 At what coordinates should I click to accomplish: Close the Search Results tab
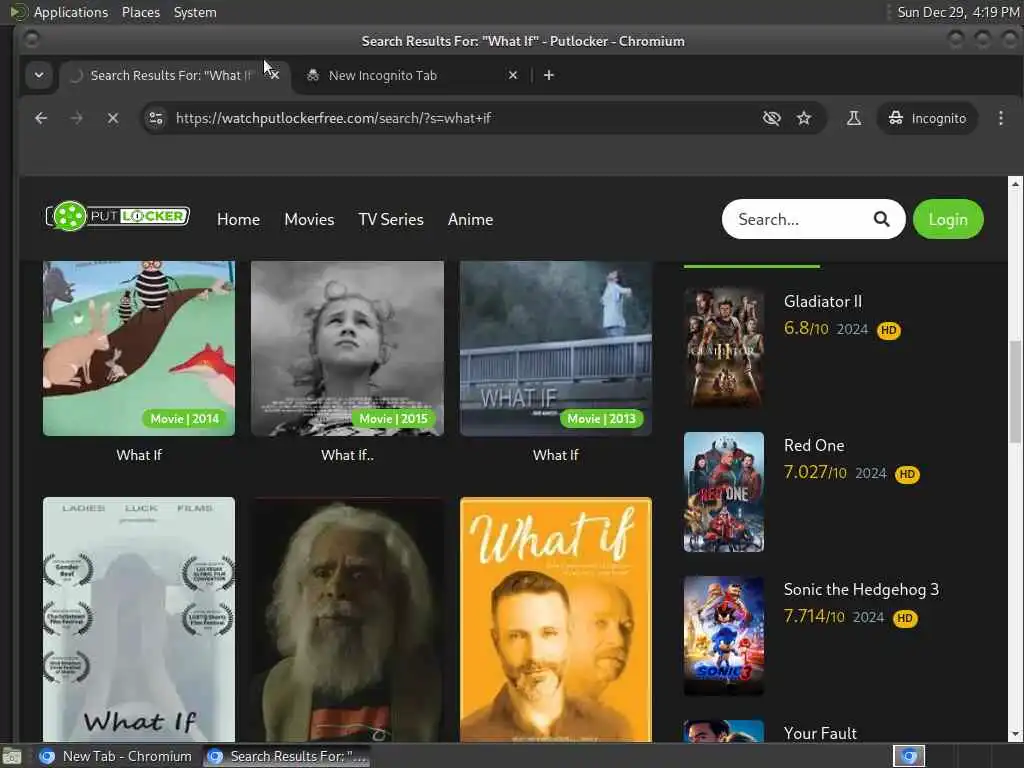coord(275,75)
